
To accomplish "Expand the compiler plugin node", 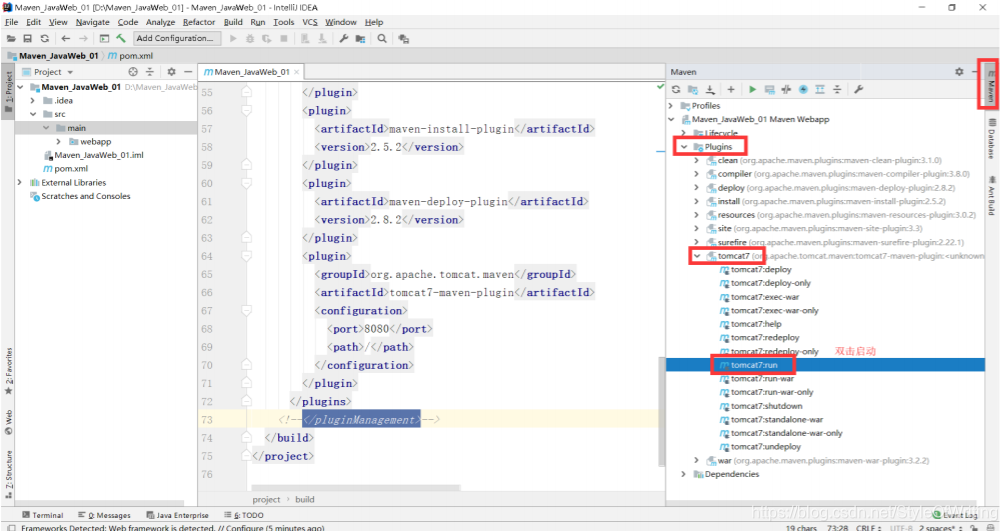I will click(x=697, y=174).
